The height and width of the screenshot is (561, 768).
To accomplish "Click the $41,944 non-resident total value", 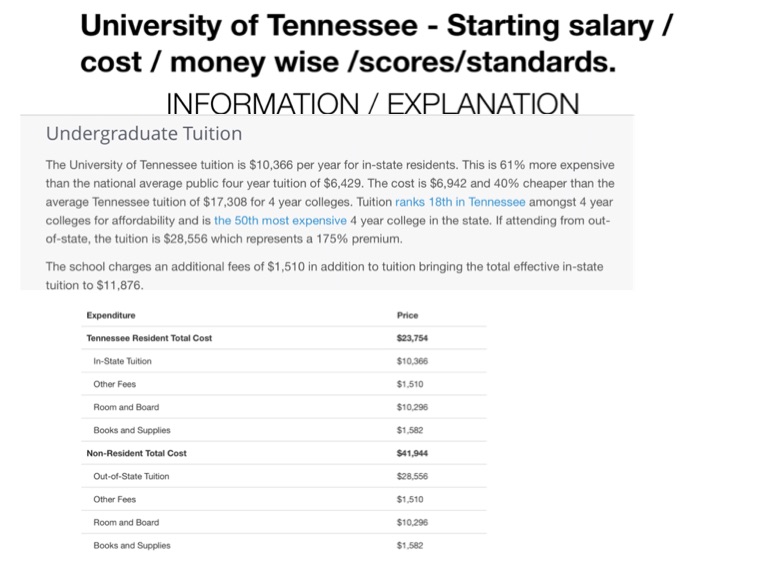I will coord(412,453).
